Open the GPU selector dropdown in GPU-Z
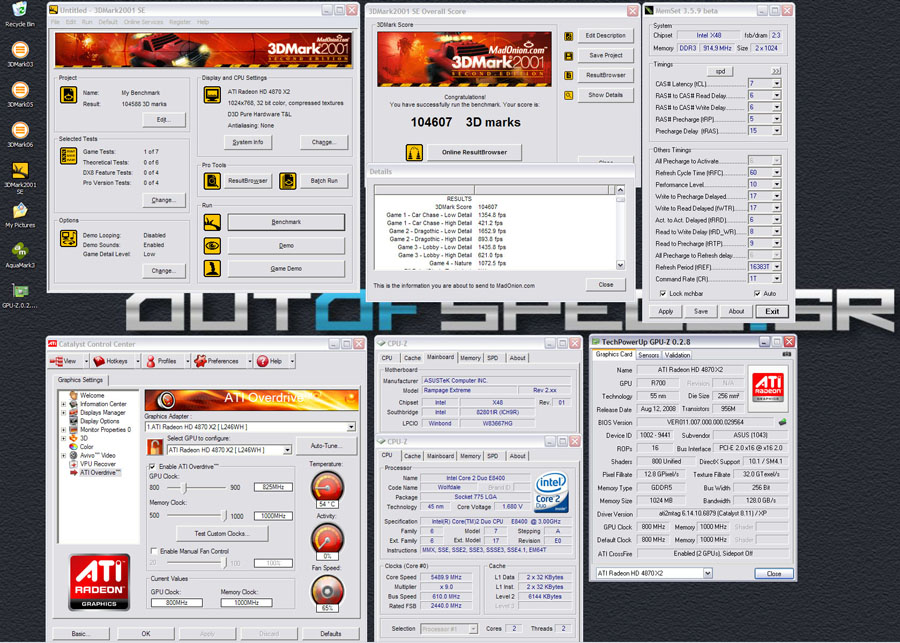900x643 pixels. click(x=708, y=573)
